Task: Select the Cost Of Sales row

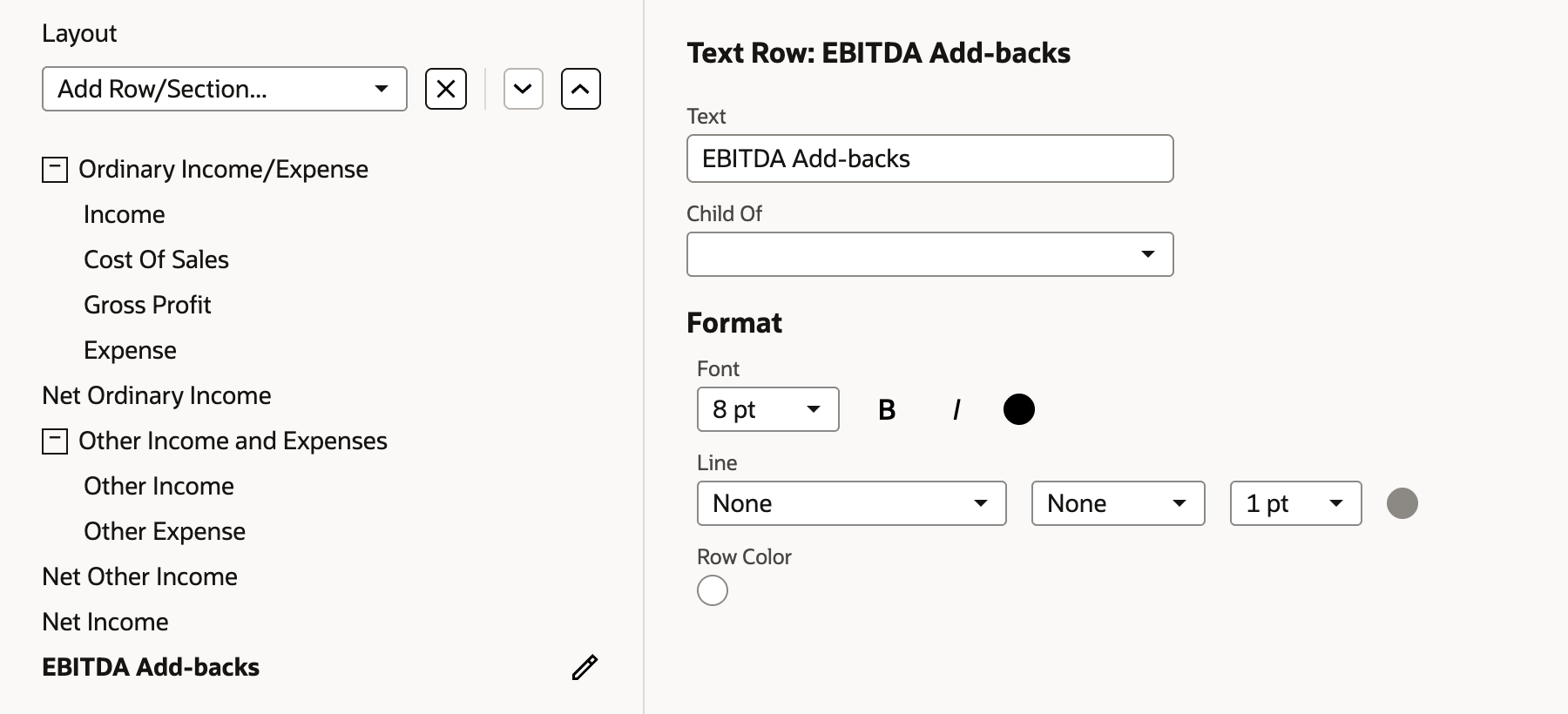Action: (x=156, y=259)
